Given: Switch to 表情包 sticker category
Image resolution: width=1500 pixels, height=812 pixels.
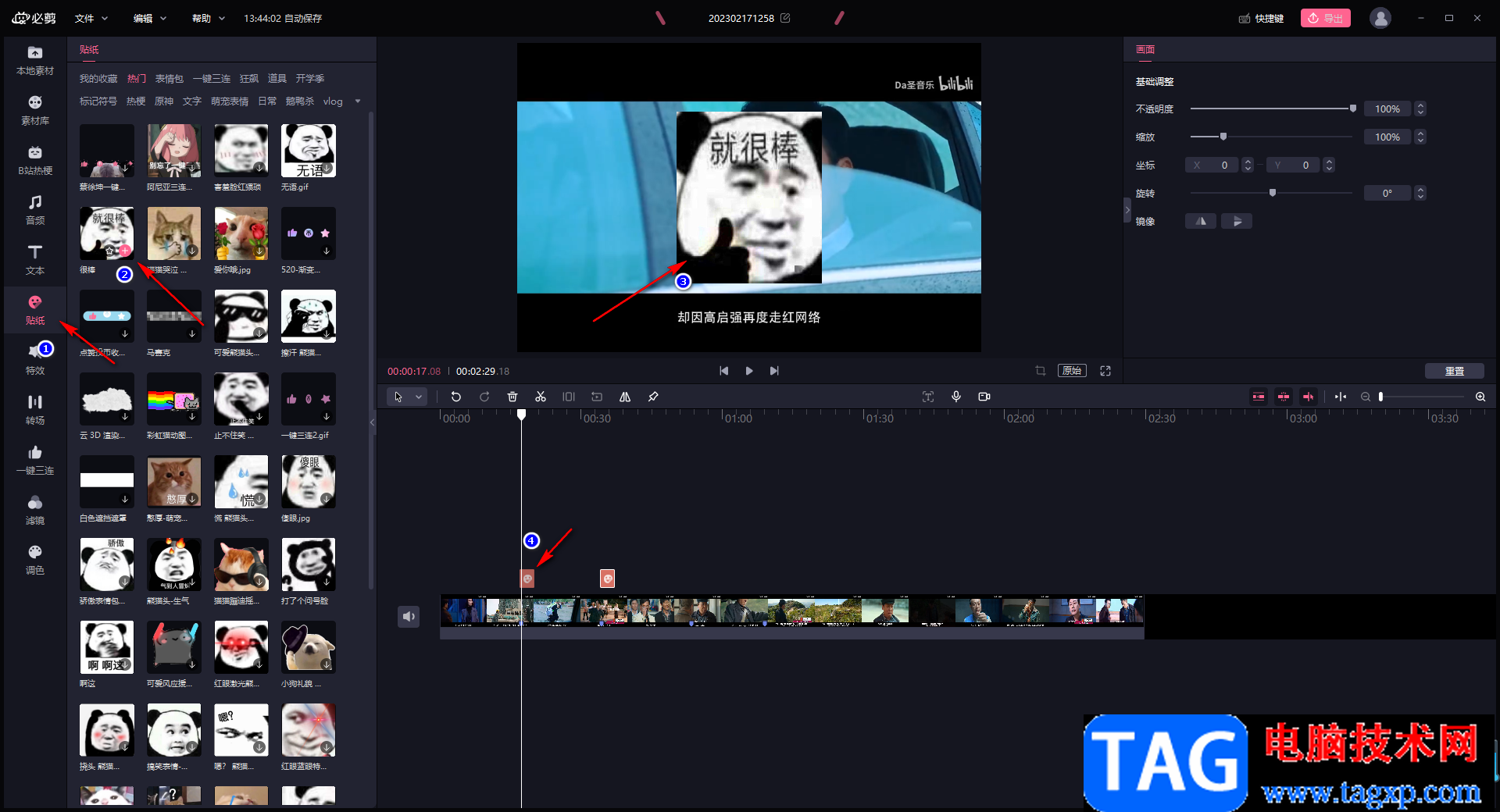Looking at the screenshot, I should coord(169,78).
